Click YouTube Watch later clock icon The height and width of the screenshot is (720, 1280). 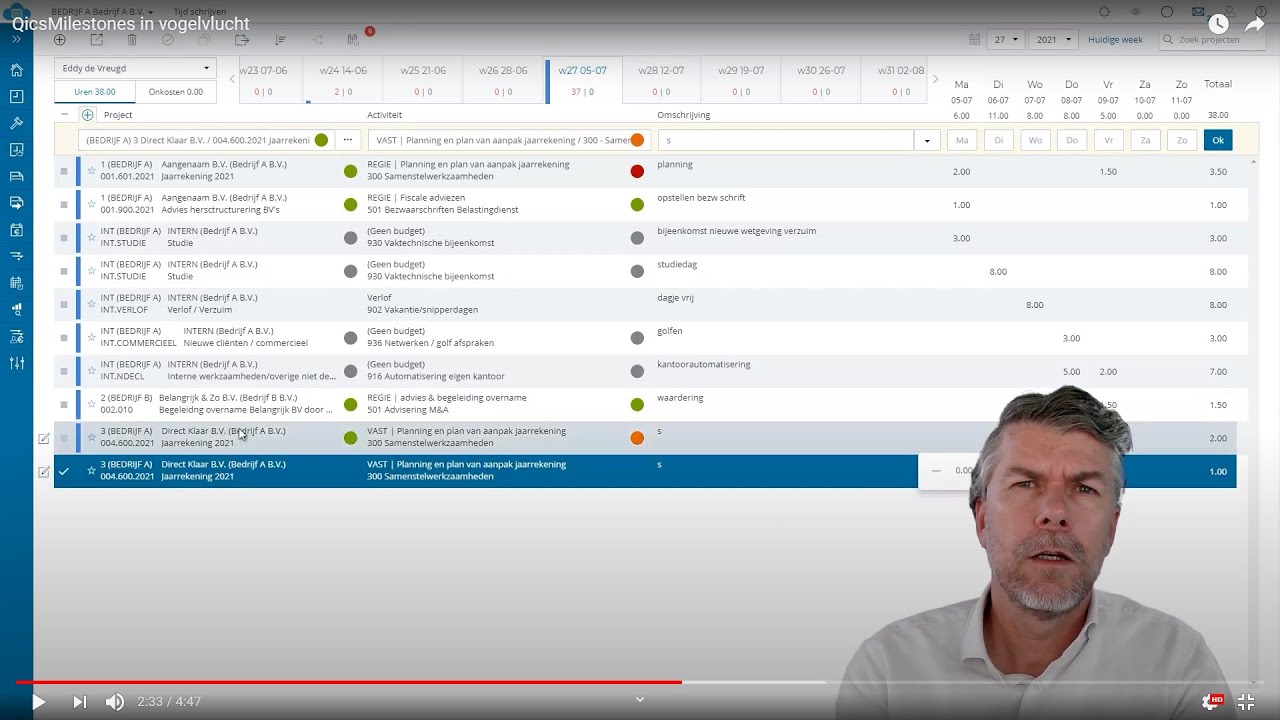click(1218, 24)
